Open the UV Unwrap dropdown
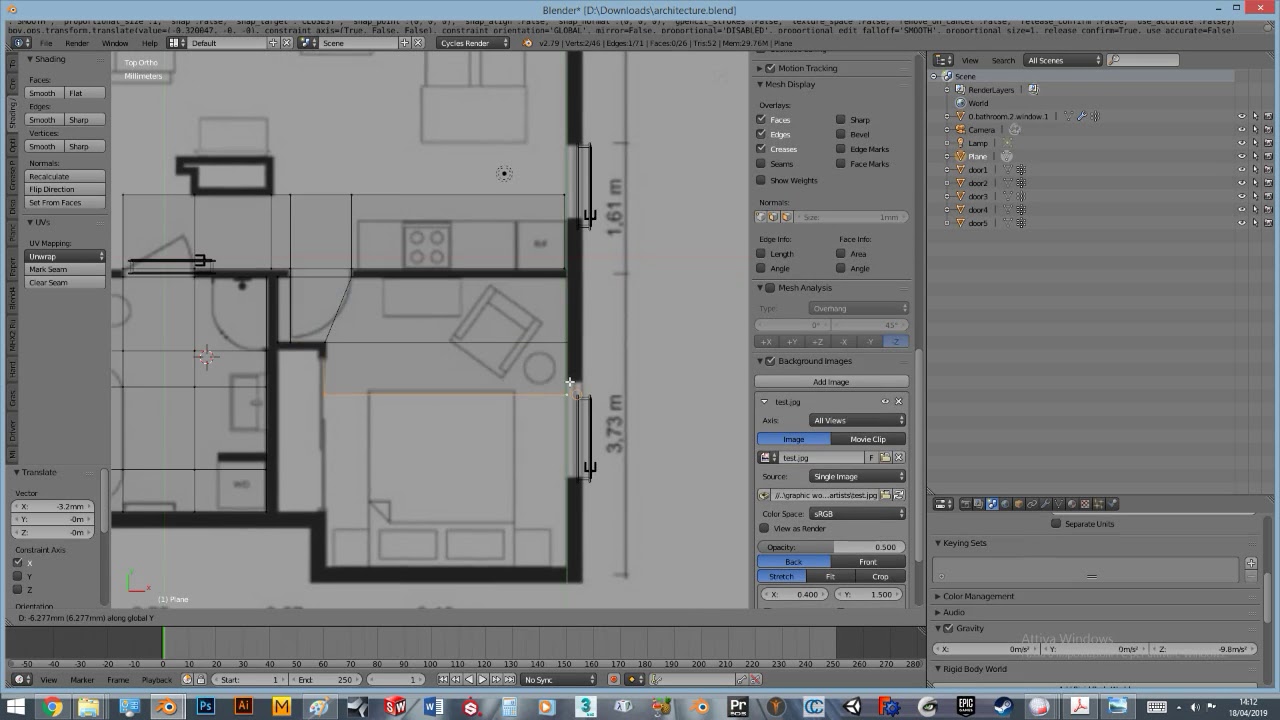Viewport: 1280px width, 720px height. pyautogui.click(x=66, y=257)
